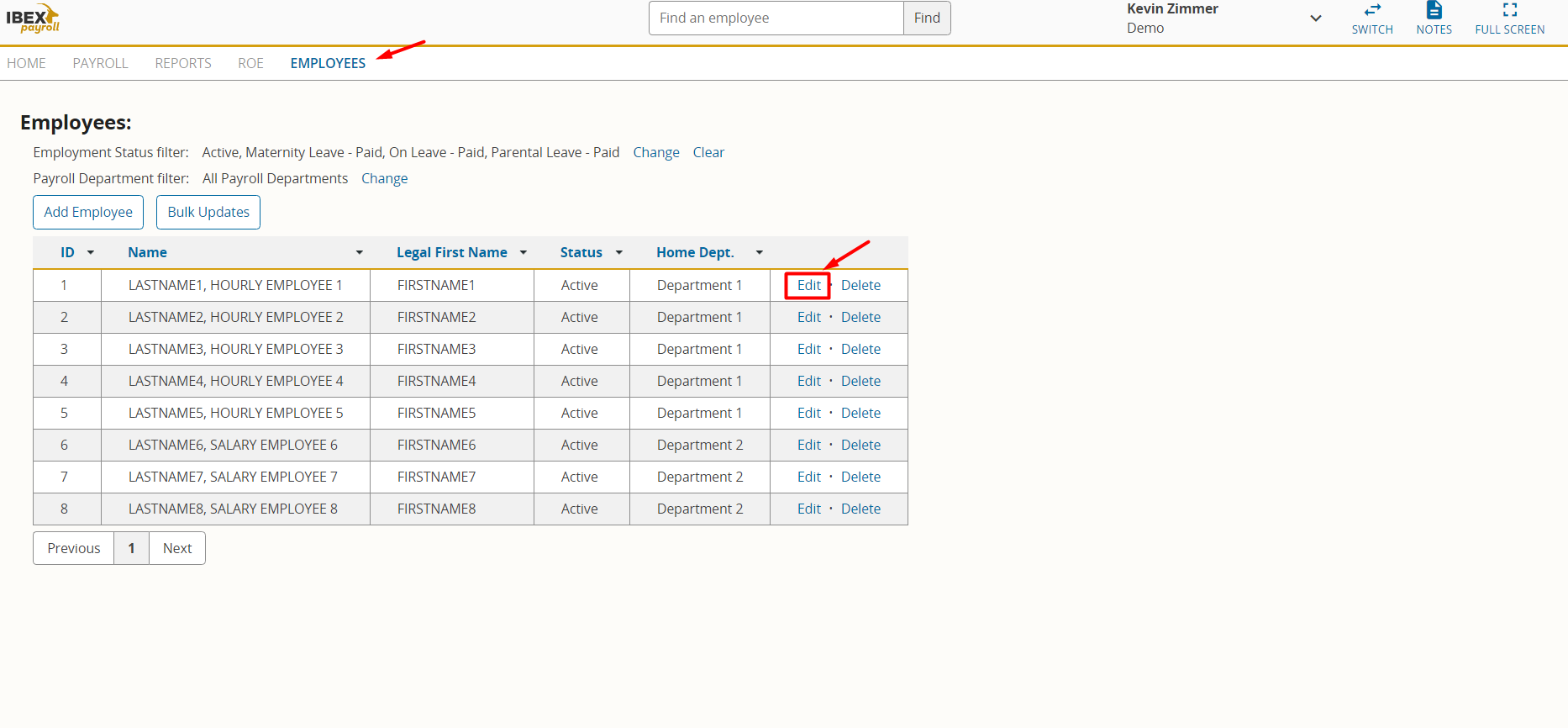Edit Salary Employee 8
The width and height of the screenshot is (1568, 728).
tap(809, 509)
